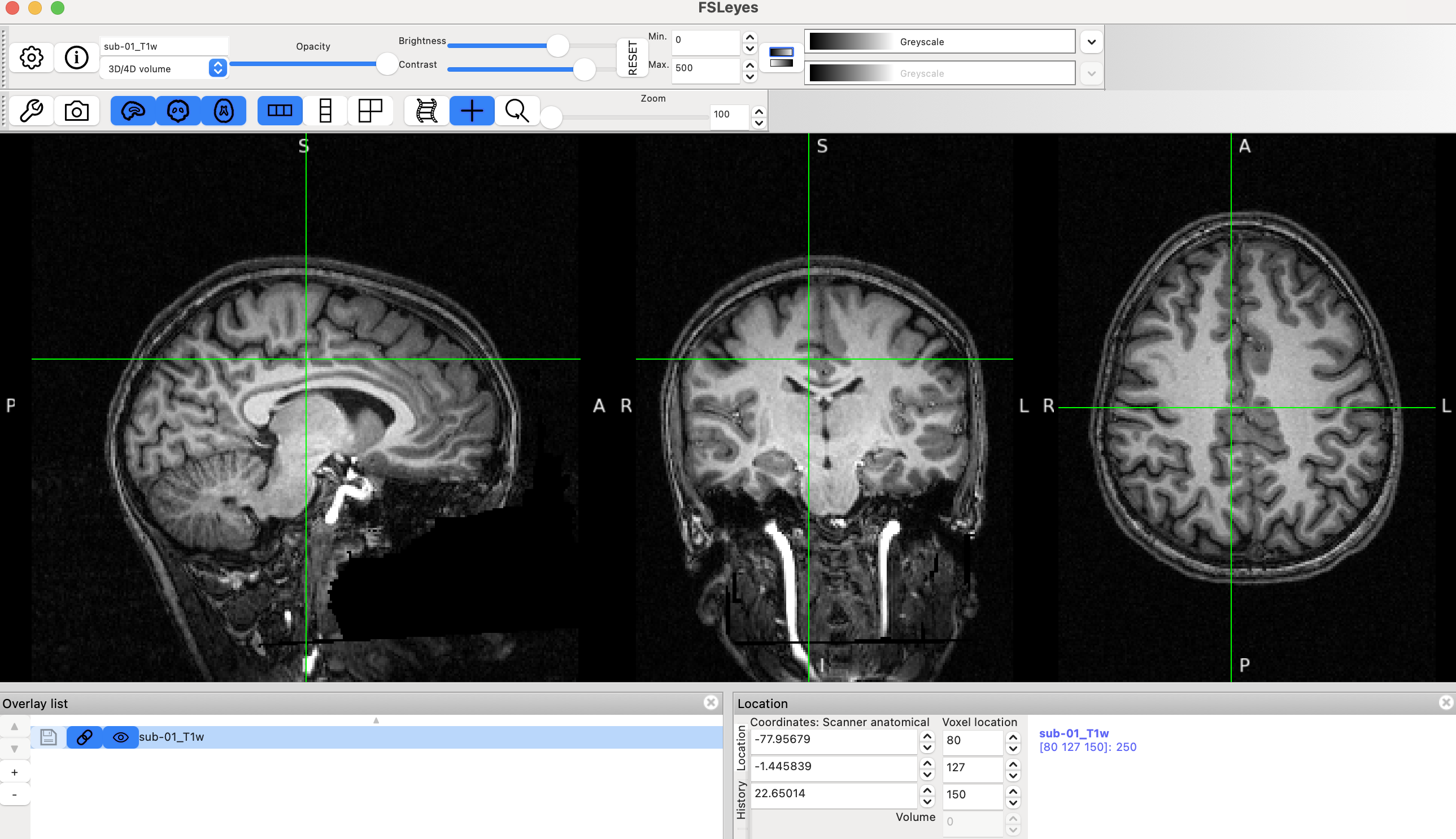The height and width of the screenshot is (839, 1456).
Task: Toggle movie mode film icon
Action: pos(426,111)
